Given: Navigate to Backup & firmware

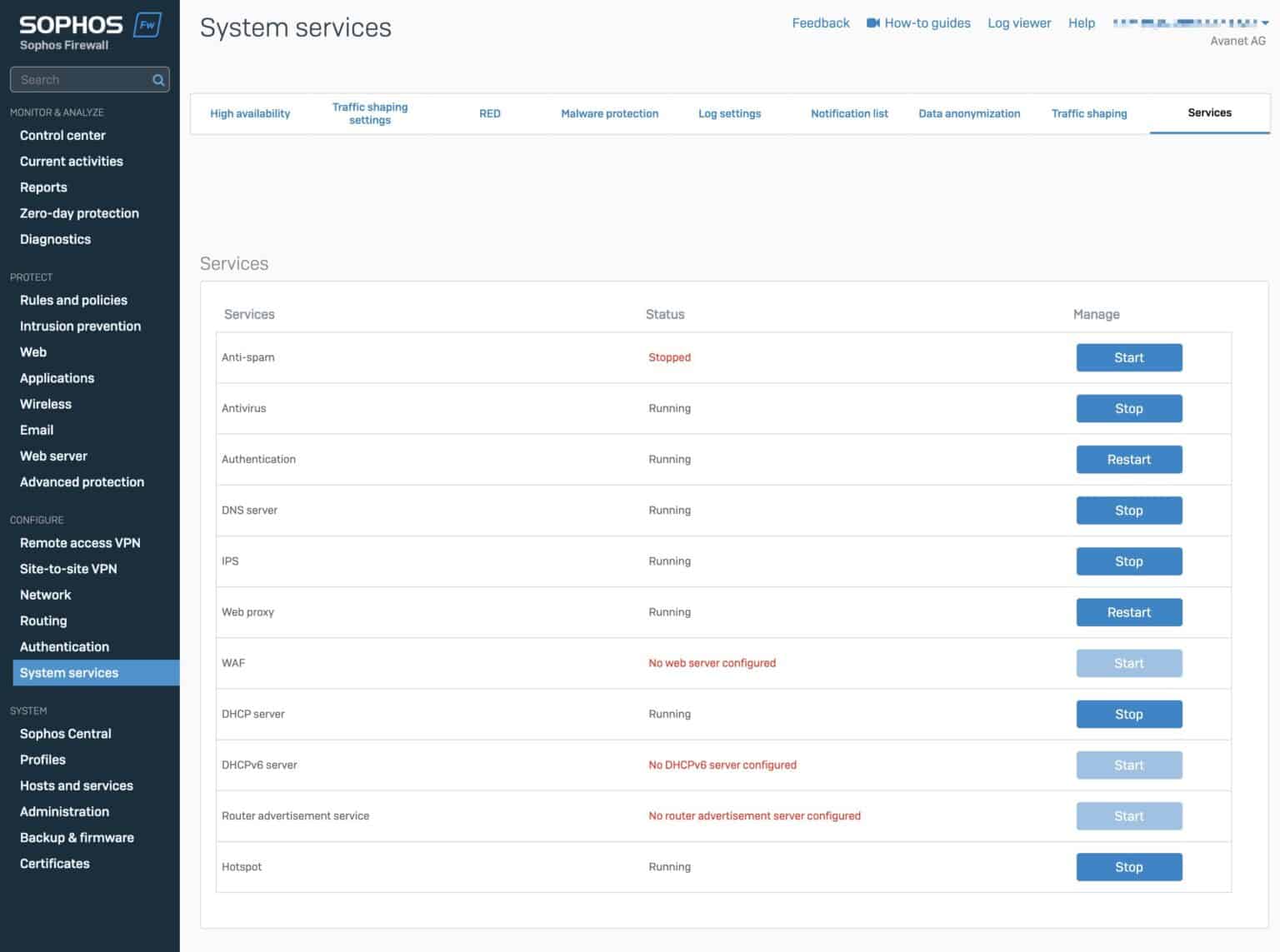Looking at the screenshot, I should click(77, 837).
